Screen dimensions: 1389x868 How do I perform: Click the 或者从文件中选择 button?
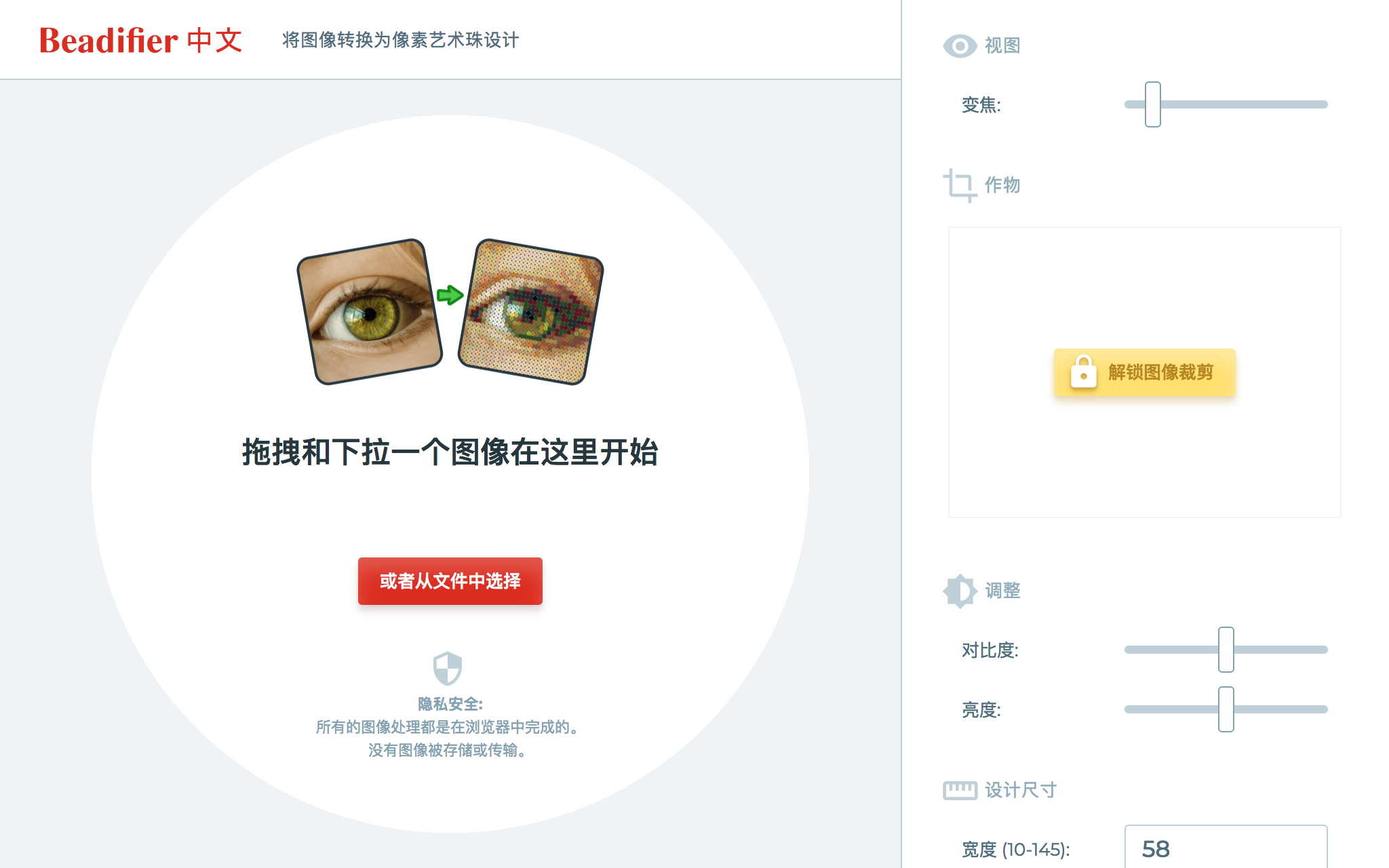pyautogui.click(x=450, y=581)
